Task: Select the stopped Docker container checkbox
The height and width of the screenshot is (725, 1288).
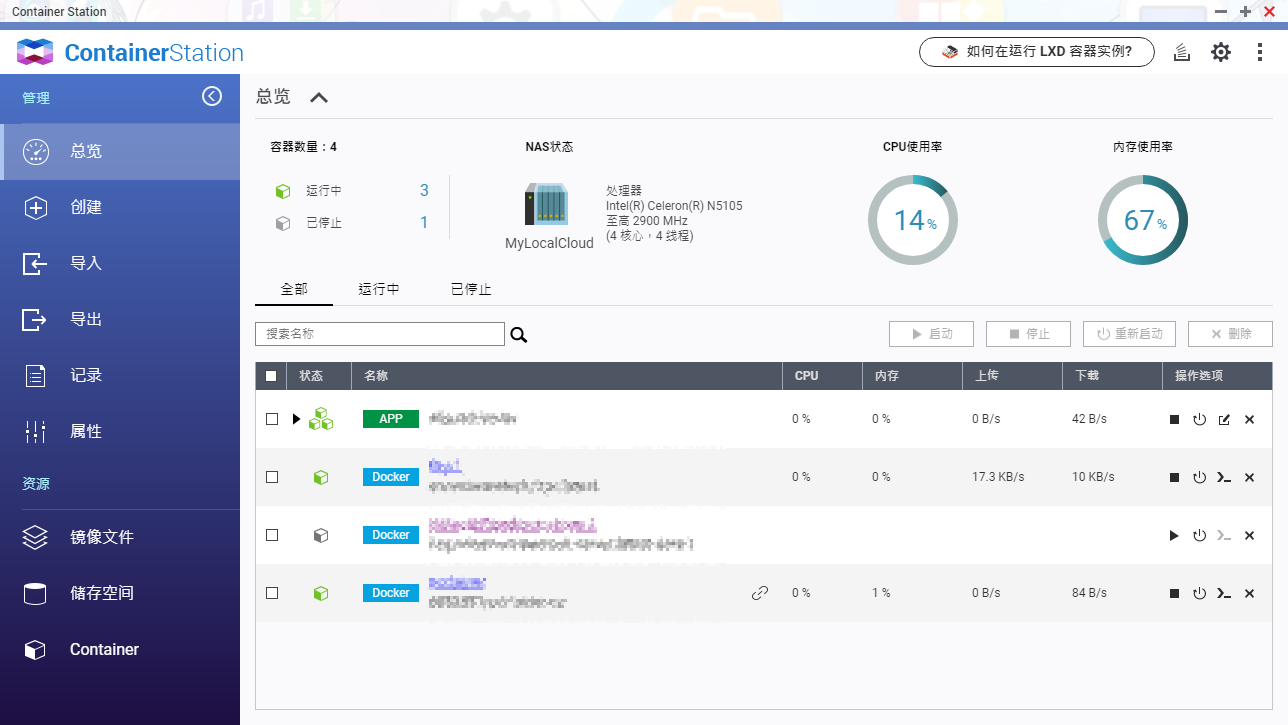Action: tap(272, 535)
